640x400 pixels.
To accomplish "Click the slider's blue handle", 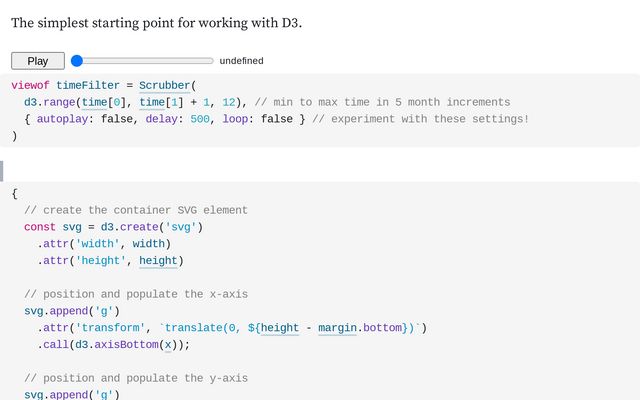I will click(x=77, y=61).
